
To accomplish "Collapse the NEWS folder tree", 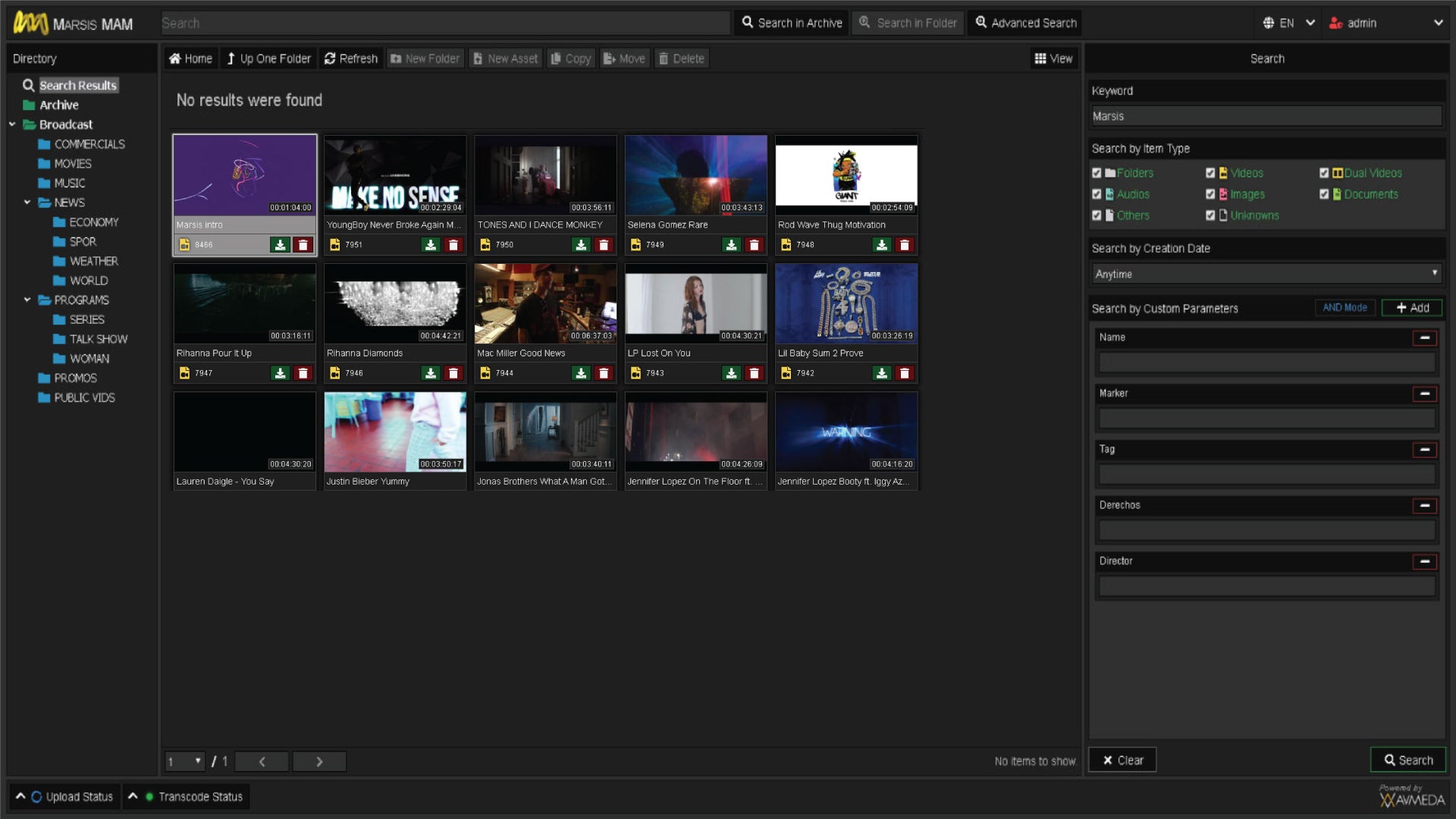I will pos(27,202).
